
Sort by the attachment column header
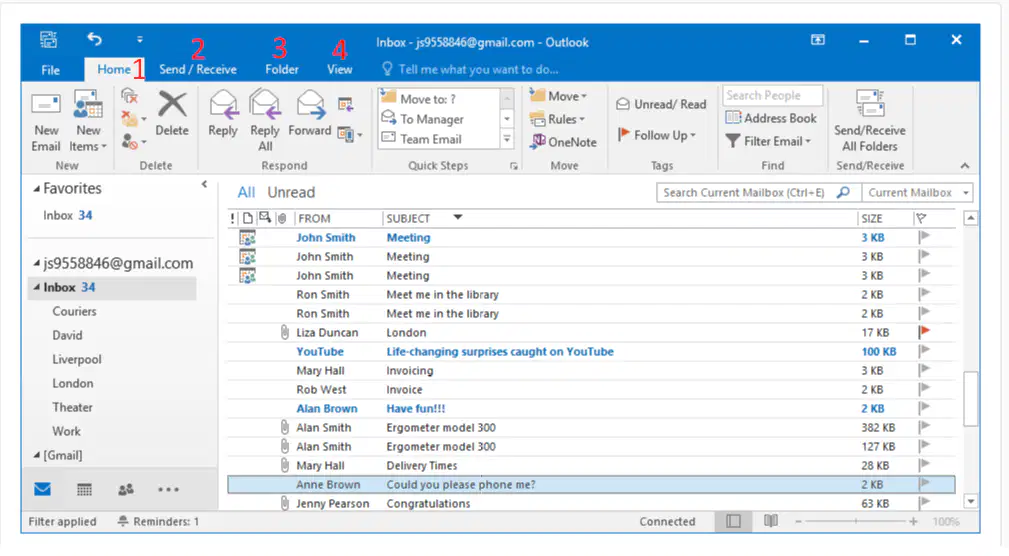(x=282, y=218)
